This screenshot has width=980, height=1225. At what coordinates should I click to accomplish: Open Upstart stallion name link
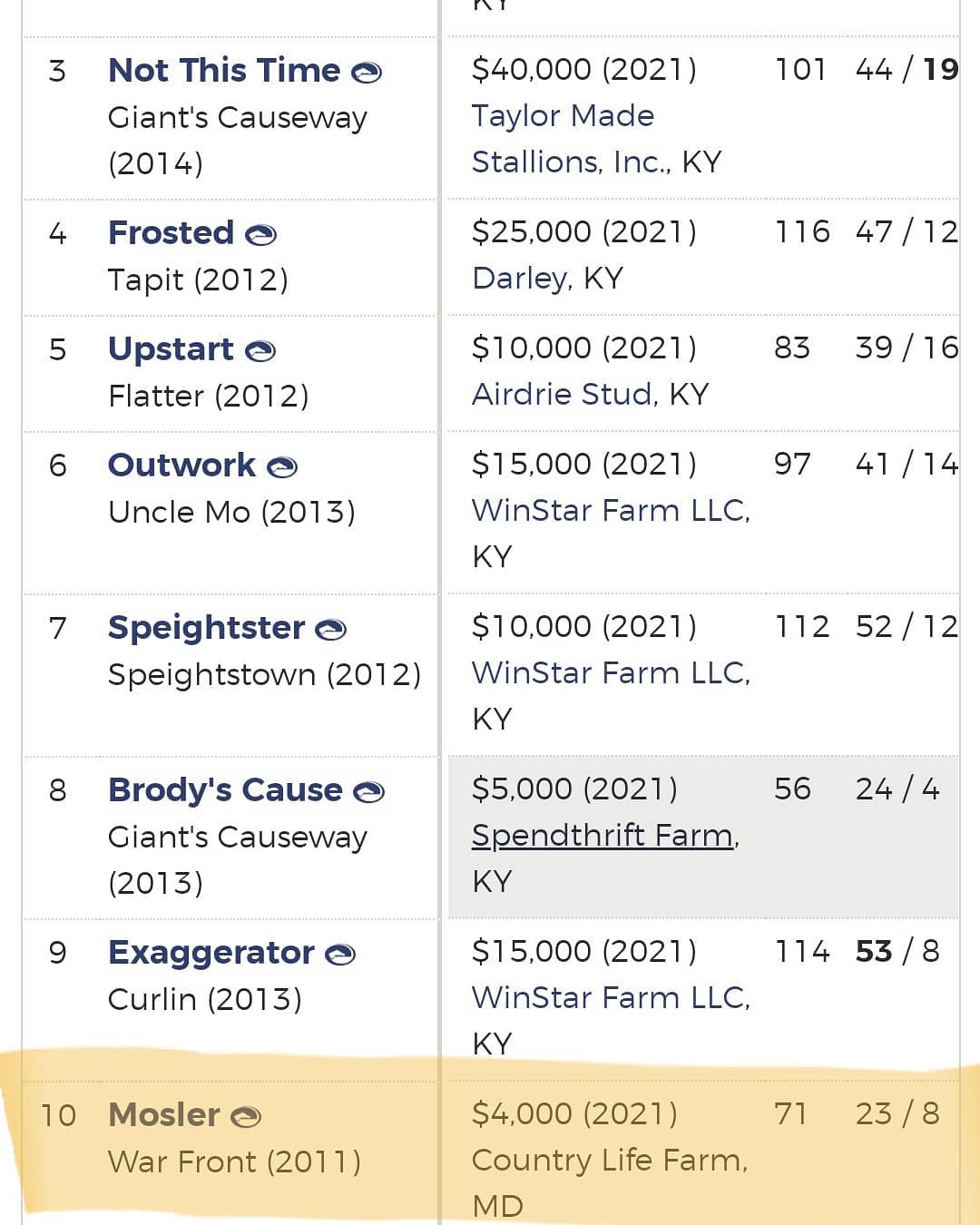pos(171,348)
